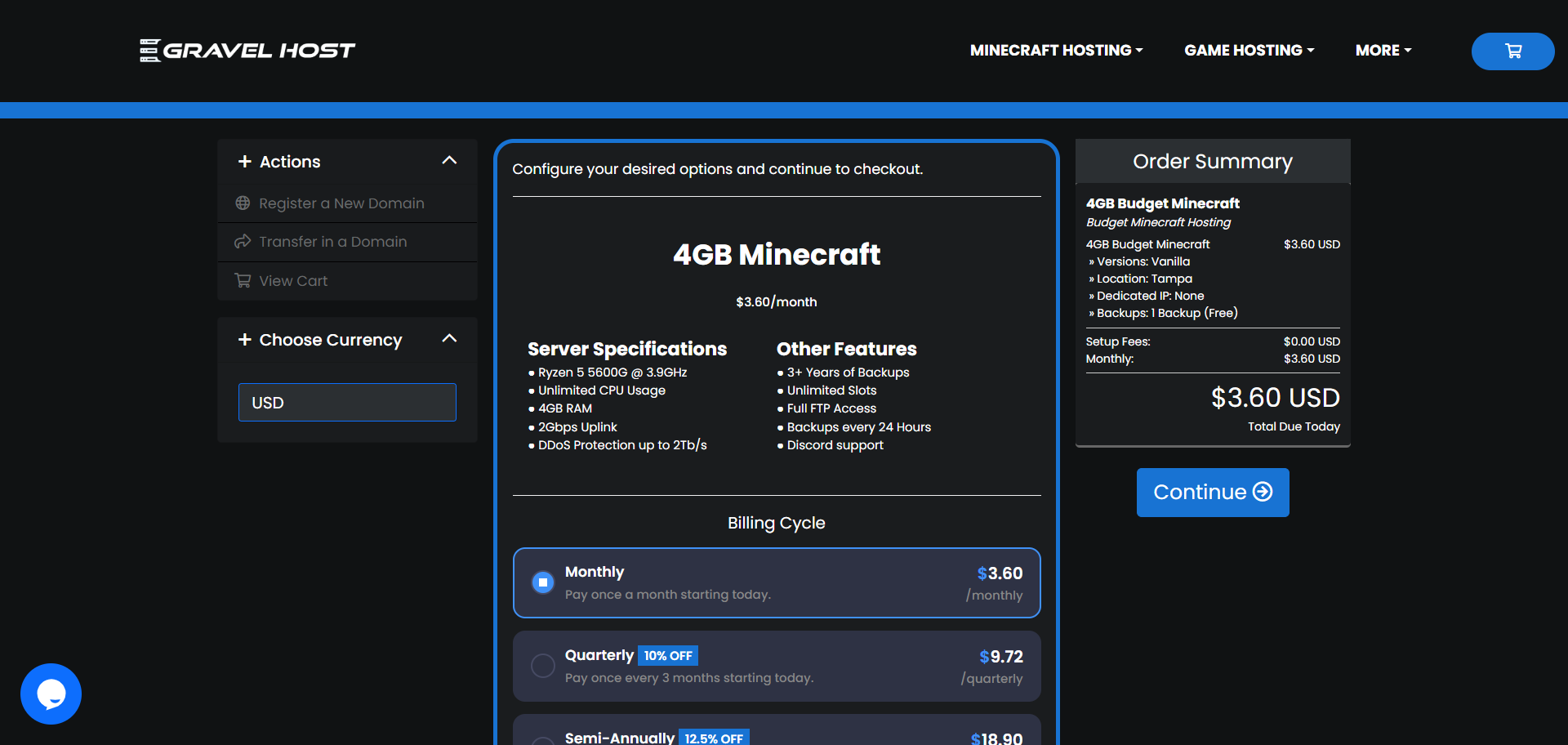Click the arrow icon inside the Continue button
1568x745 pixels.
tap(1262, 492)
